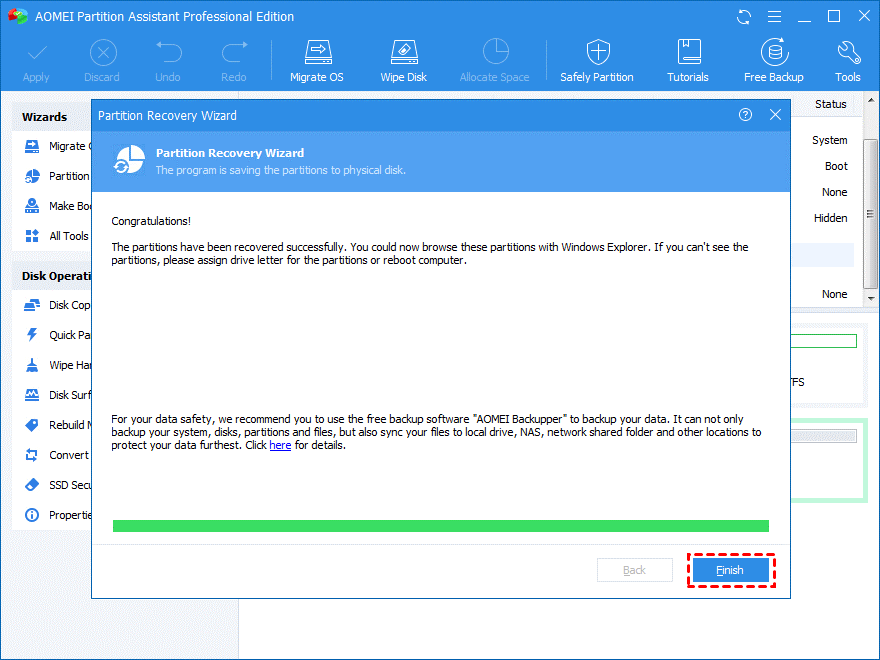
Task: Launch Safely Partition from the toolbar
Action: pyautogui.click(x=596, y=58)
